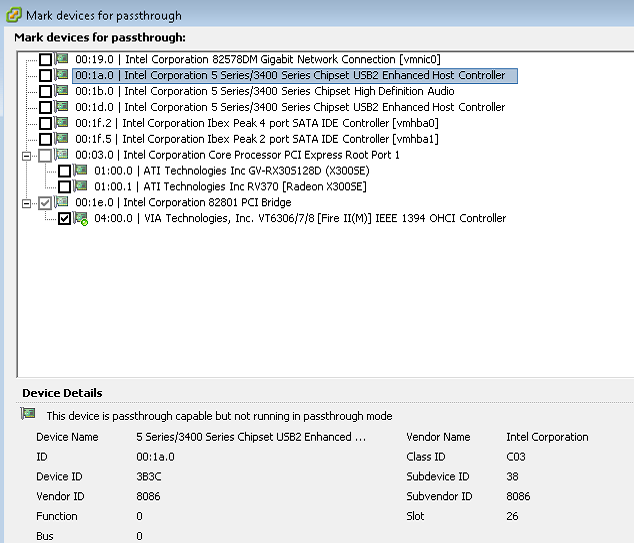Image resolution: width=634 pixels, height=543 pixels.
Task: Check the box for 00:1b.0 High Definition Audio
Action: tap(45, 91)
